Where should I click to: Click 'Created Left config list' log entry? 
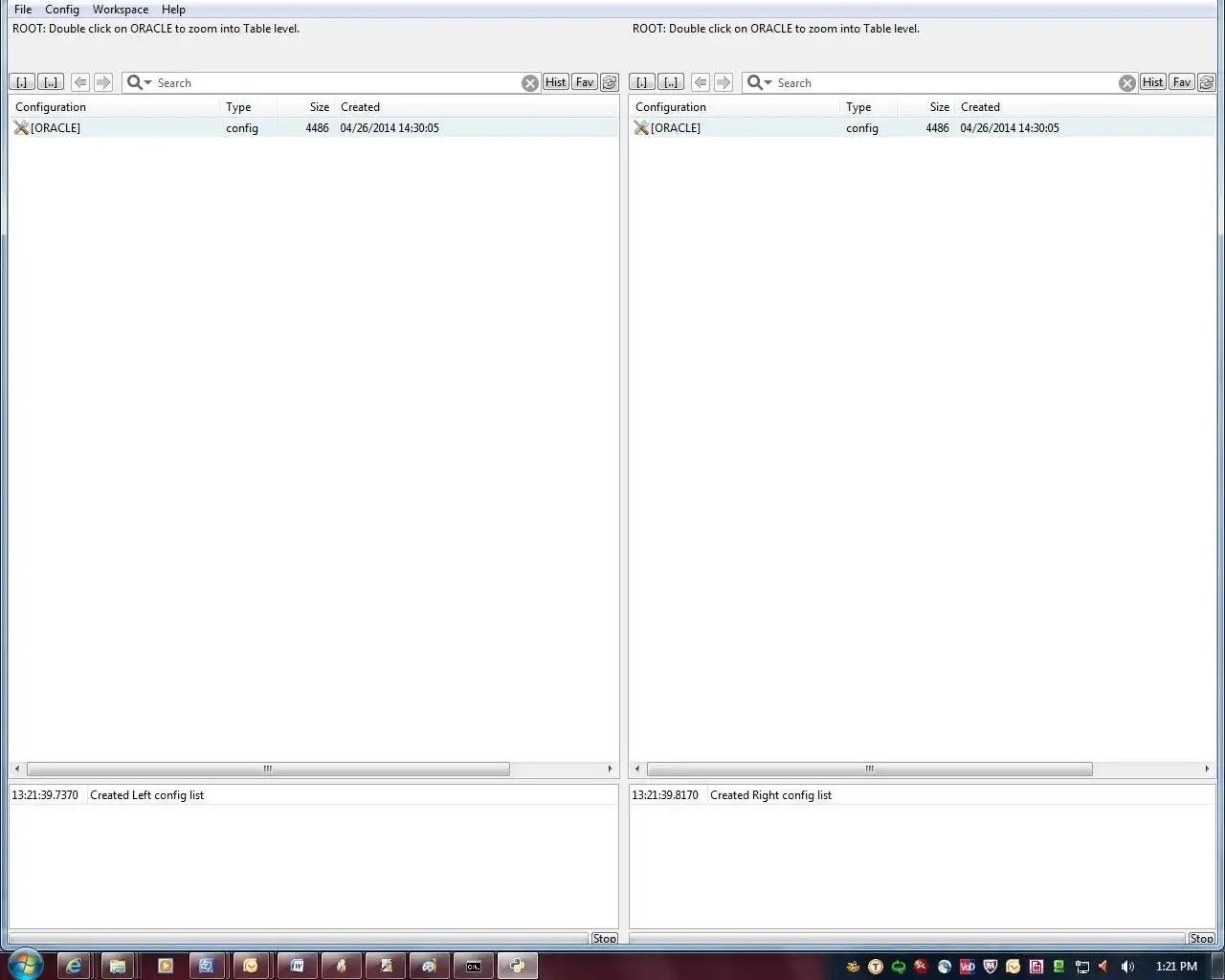pos(146,795)
